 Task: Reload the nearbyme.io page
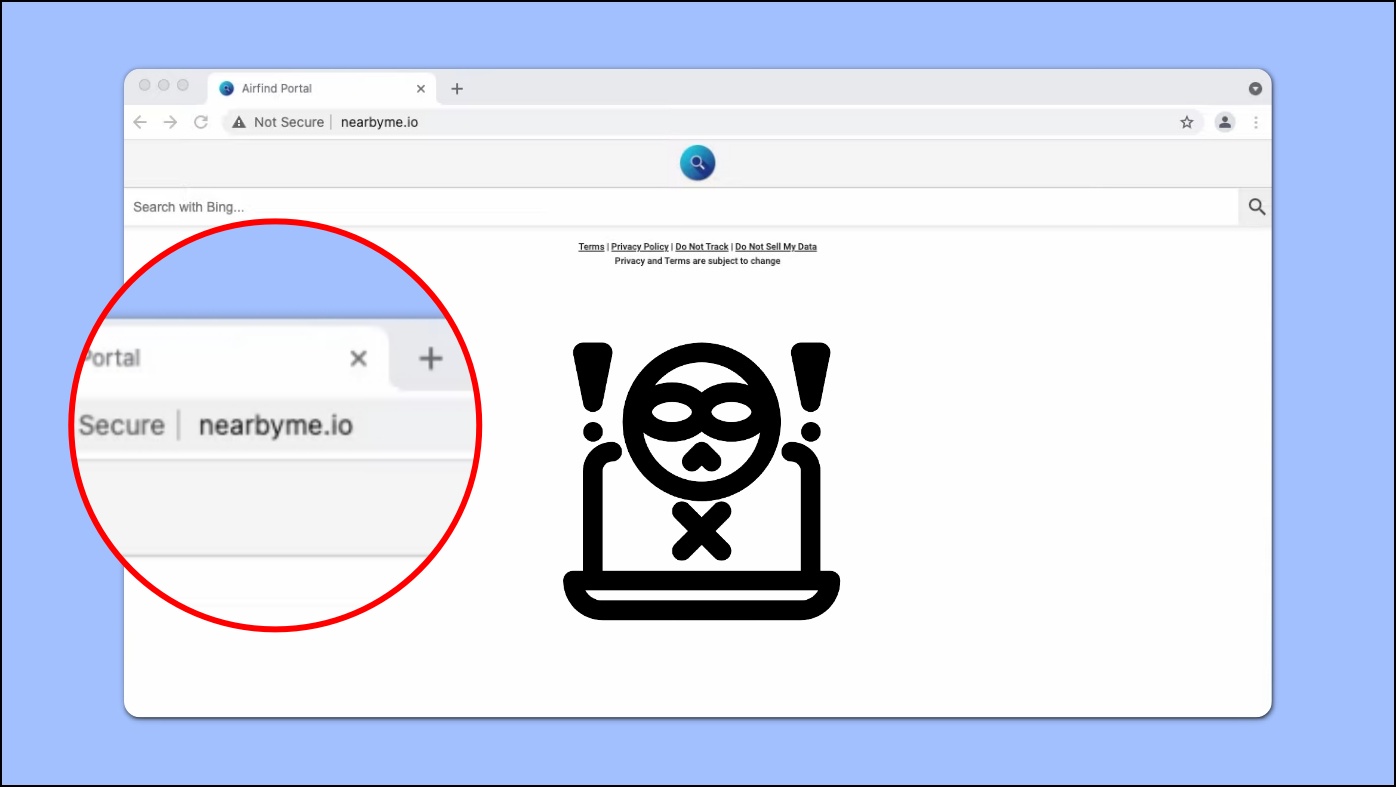(201, 122)
